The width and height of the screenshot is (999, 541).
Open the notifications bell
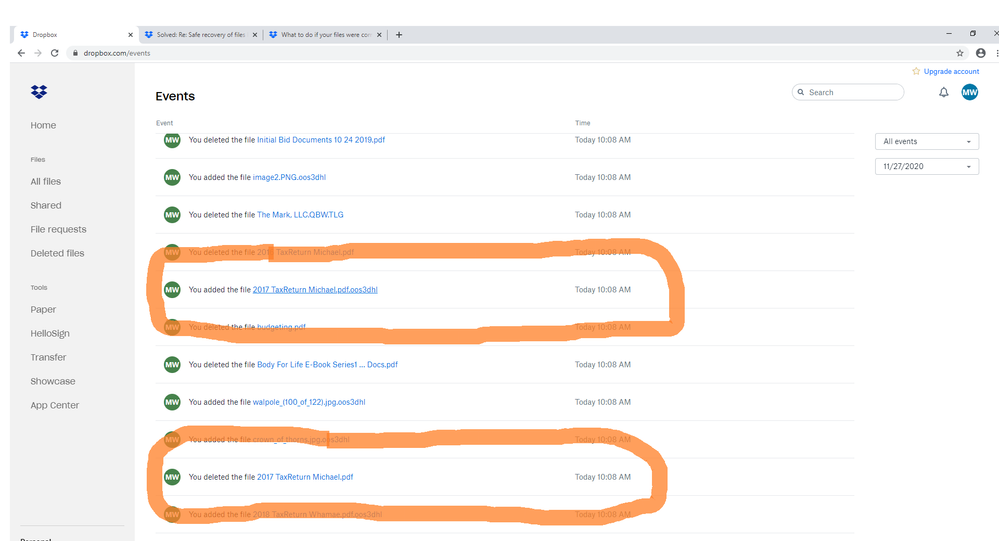944,92
